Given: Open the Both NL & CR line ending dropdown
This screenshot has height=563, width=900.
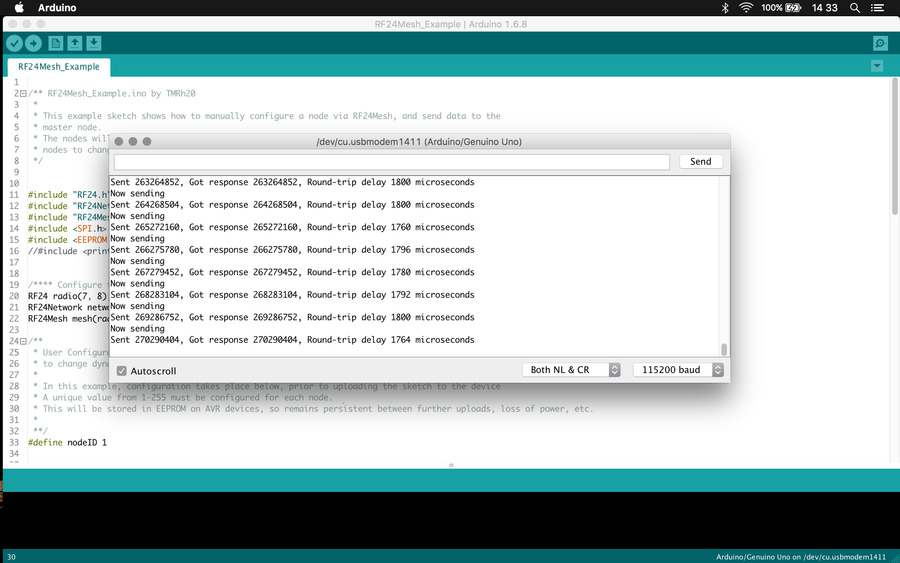Looking at the screenshot, I should tap(571, 370).
